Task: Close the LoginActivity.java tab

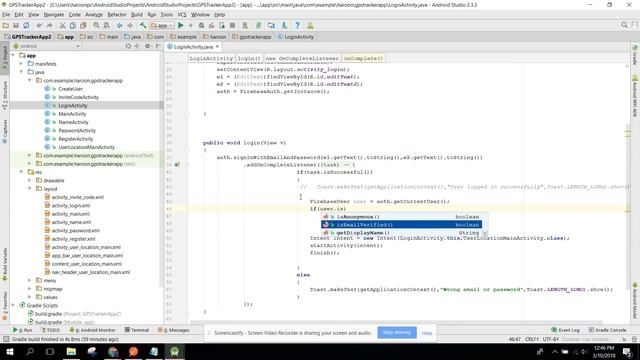Action: tap(217, 47)
